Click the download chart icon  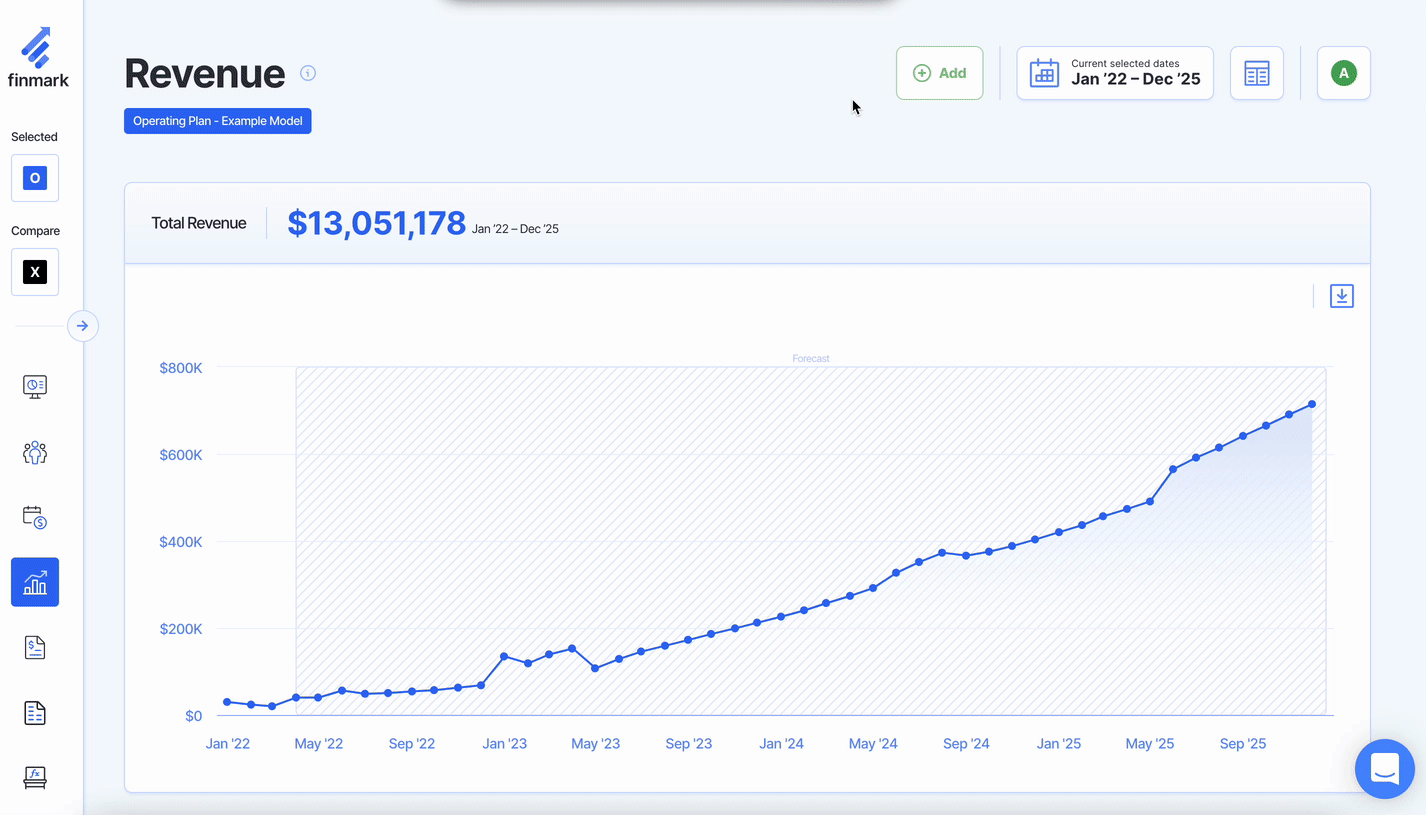click(1341, 296)
